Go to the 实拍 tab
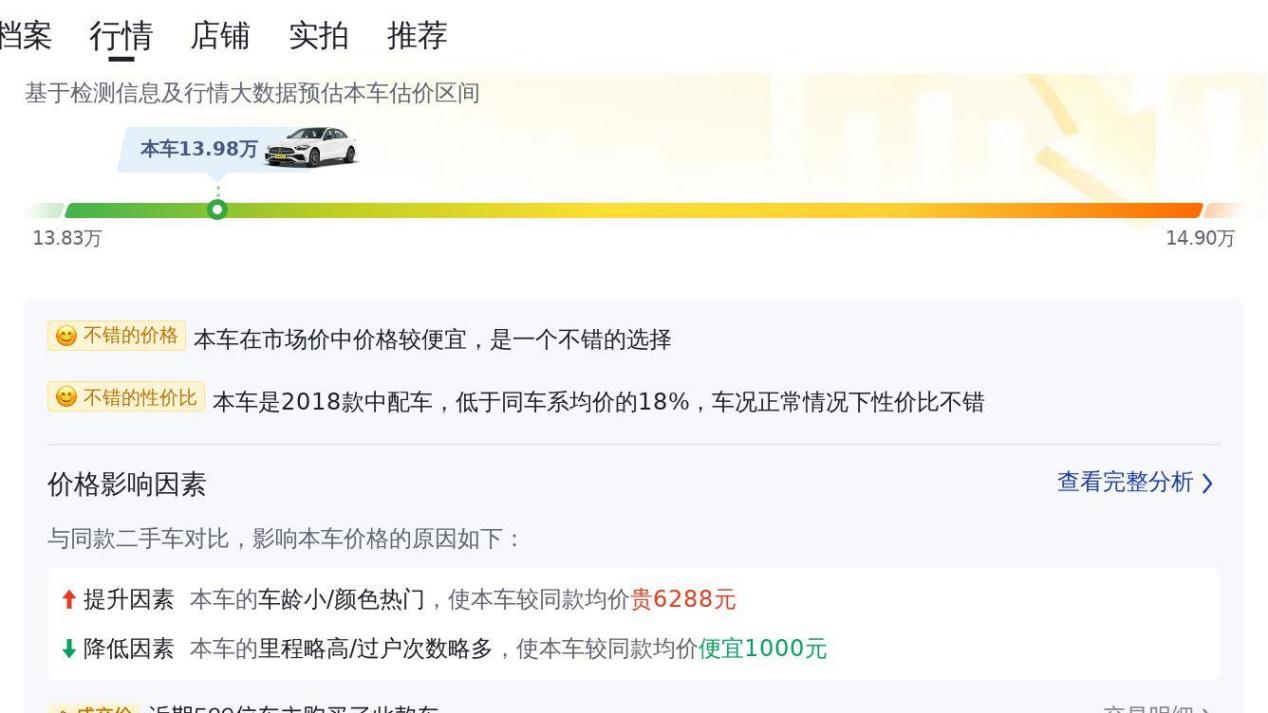Screen dimensions: 1268x713 click(318, 36)
